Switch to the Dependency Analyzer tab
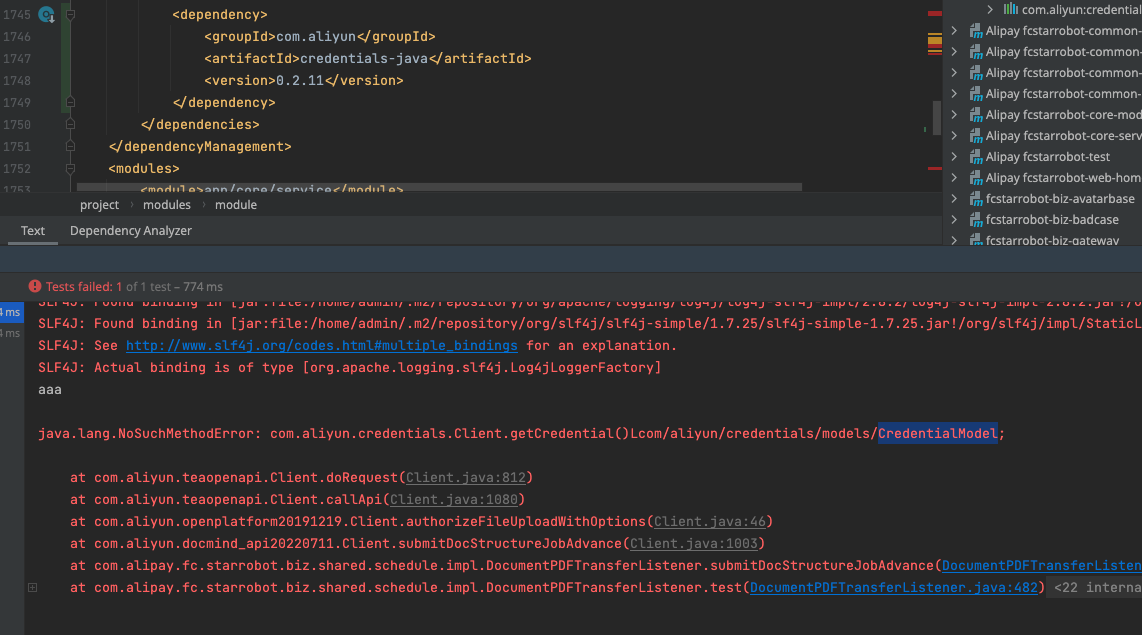The width and height of the screenshot is (1142, 635). click(x=131, y=231)
